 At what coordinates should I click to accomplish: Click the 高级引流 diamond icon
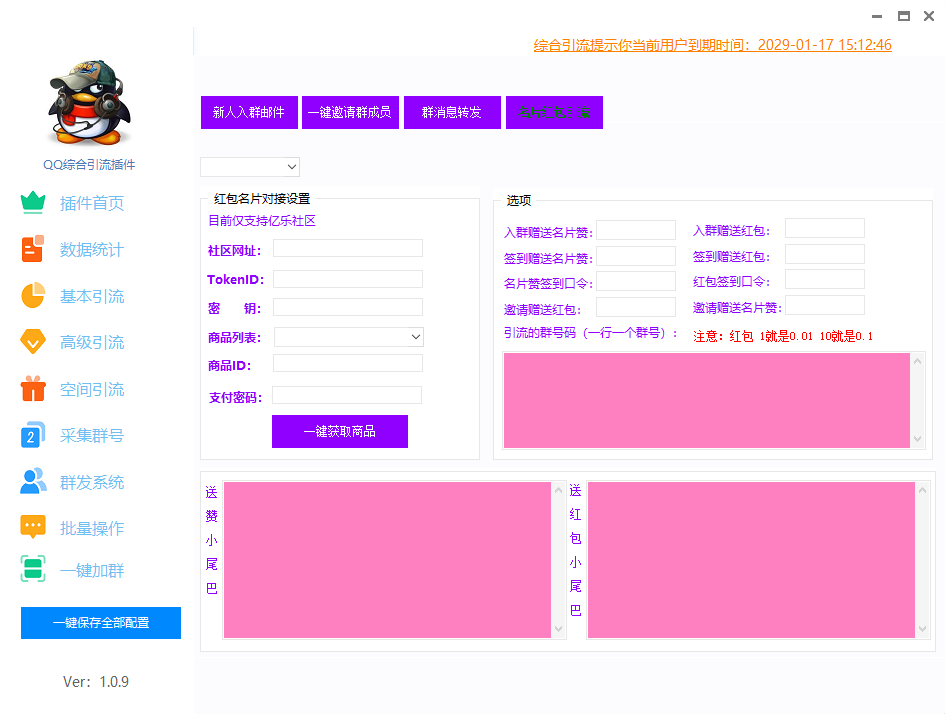point(33,342)
